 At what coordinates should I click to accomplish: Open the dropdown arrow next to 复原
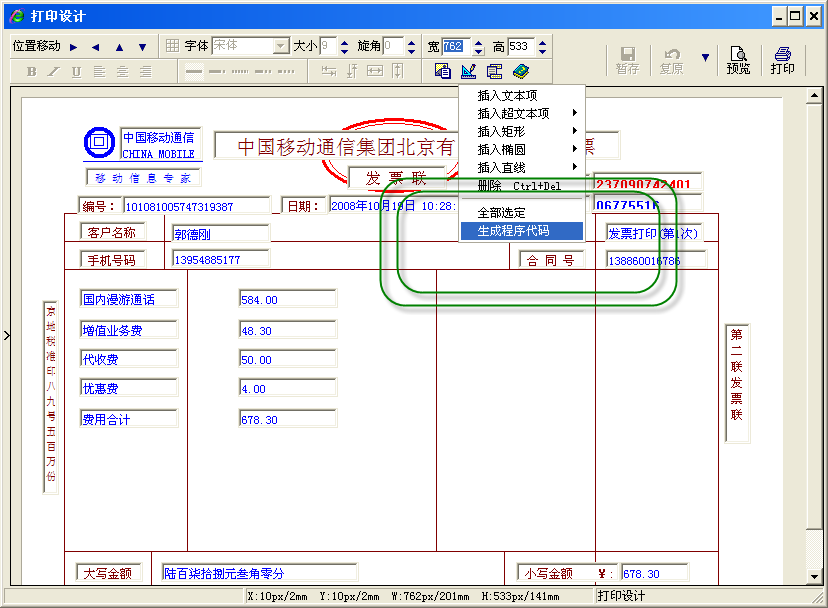click(x=705, y=57)
